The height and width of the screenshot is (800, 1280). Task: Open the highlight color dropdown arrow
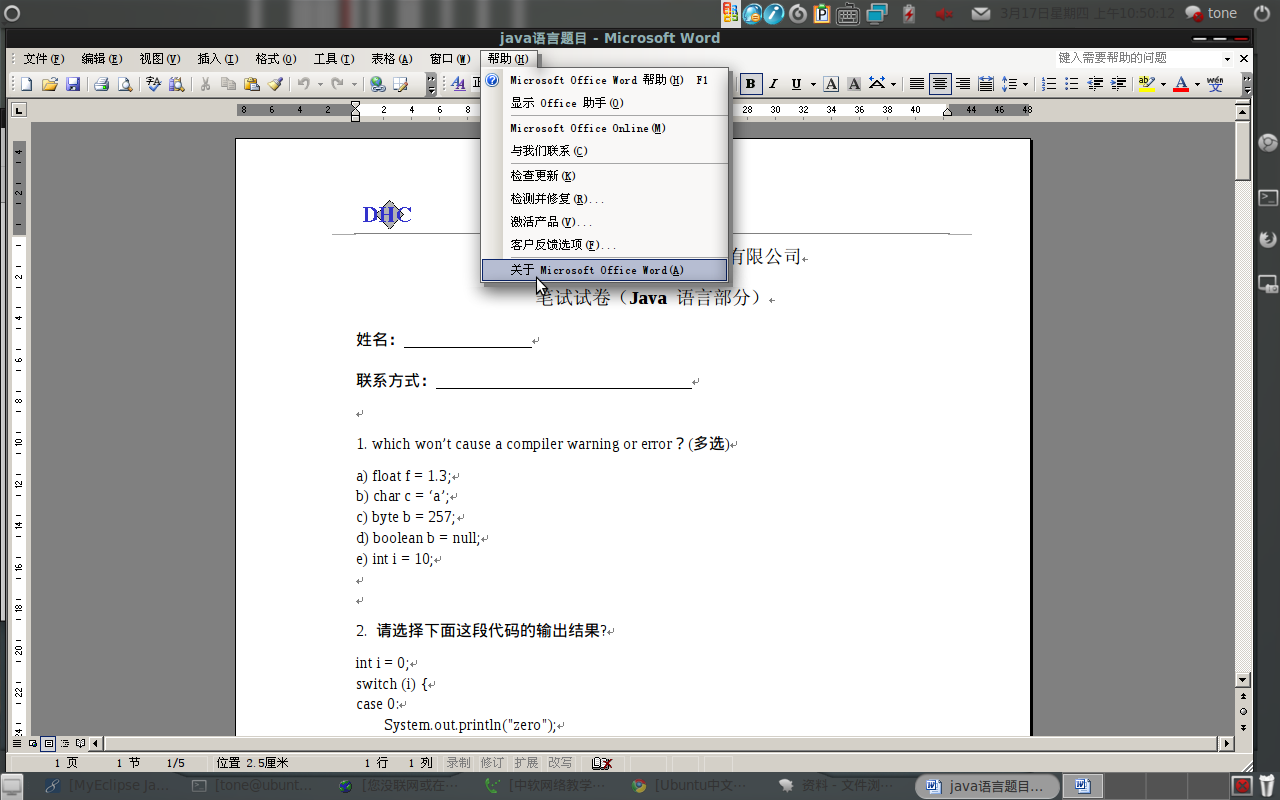pos(1162,85)
